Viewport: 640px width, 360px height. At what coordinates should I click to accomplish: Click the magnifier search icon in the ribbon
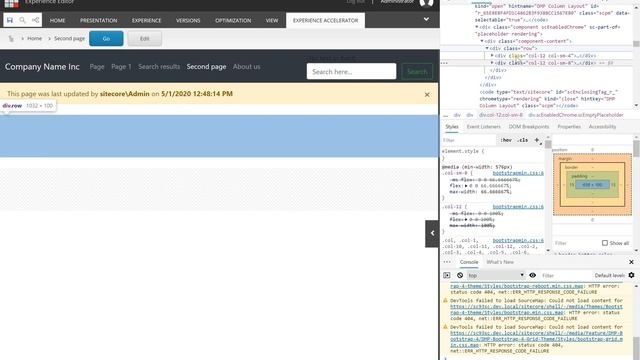tap(22, 20)
